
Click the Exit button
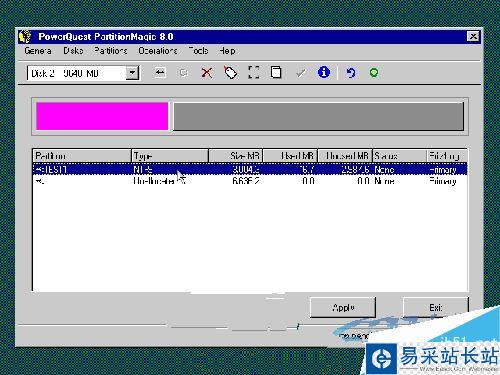[x=436, y=307]
